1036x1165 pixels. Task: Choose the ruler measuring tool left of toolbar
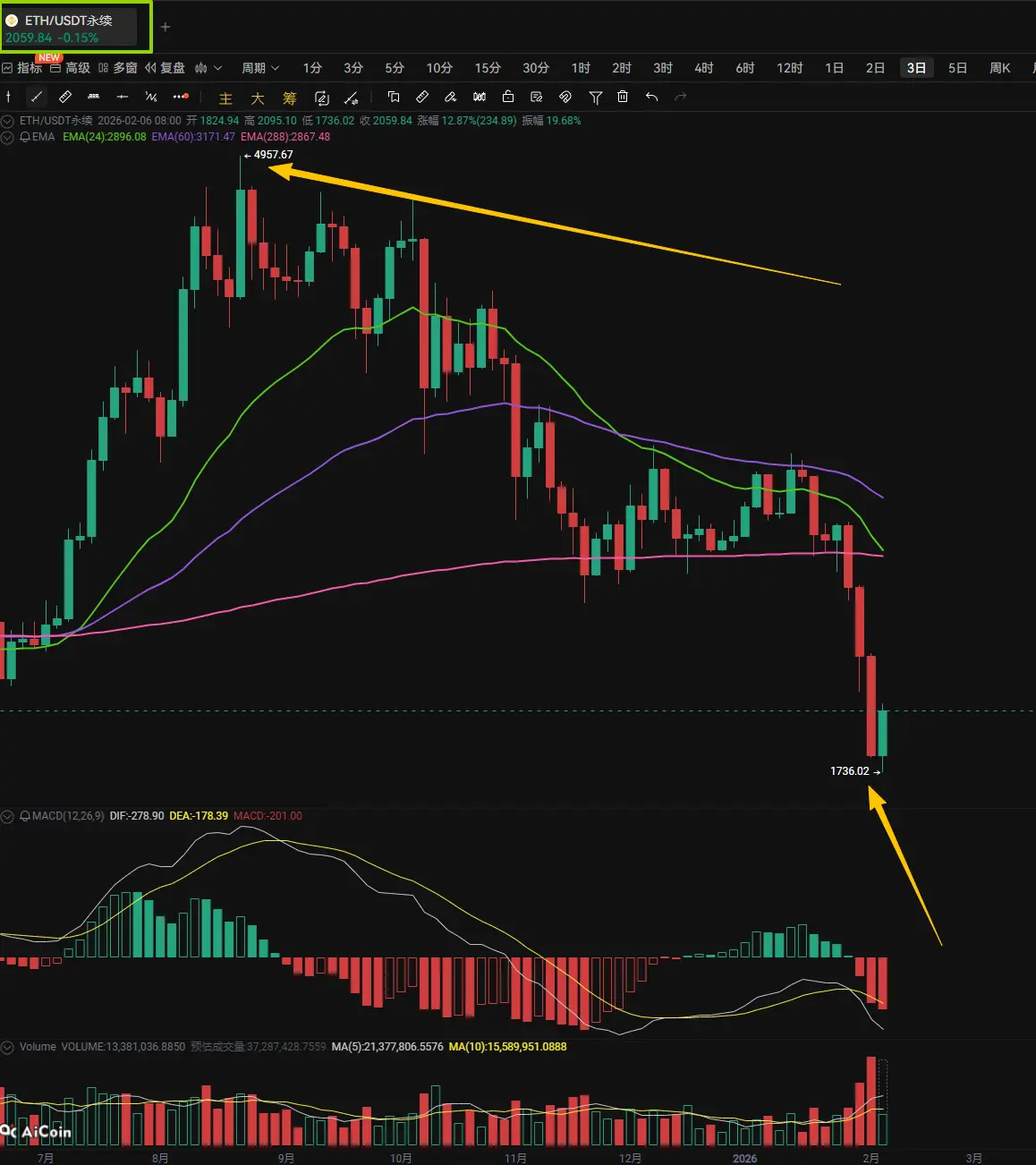[65, 97]
